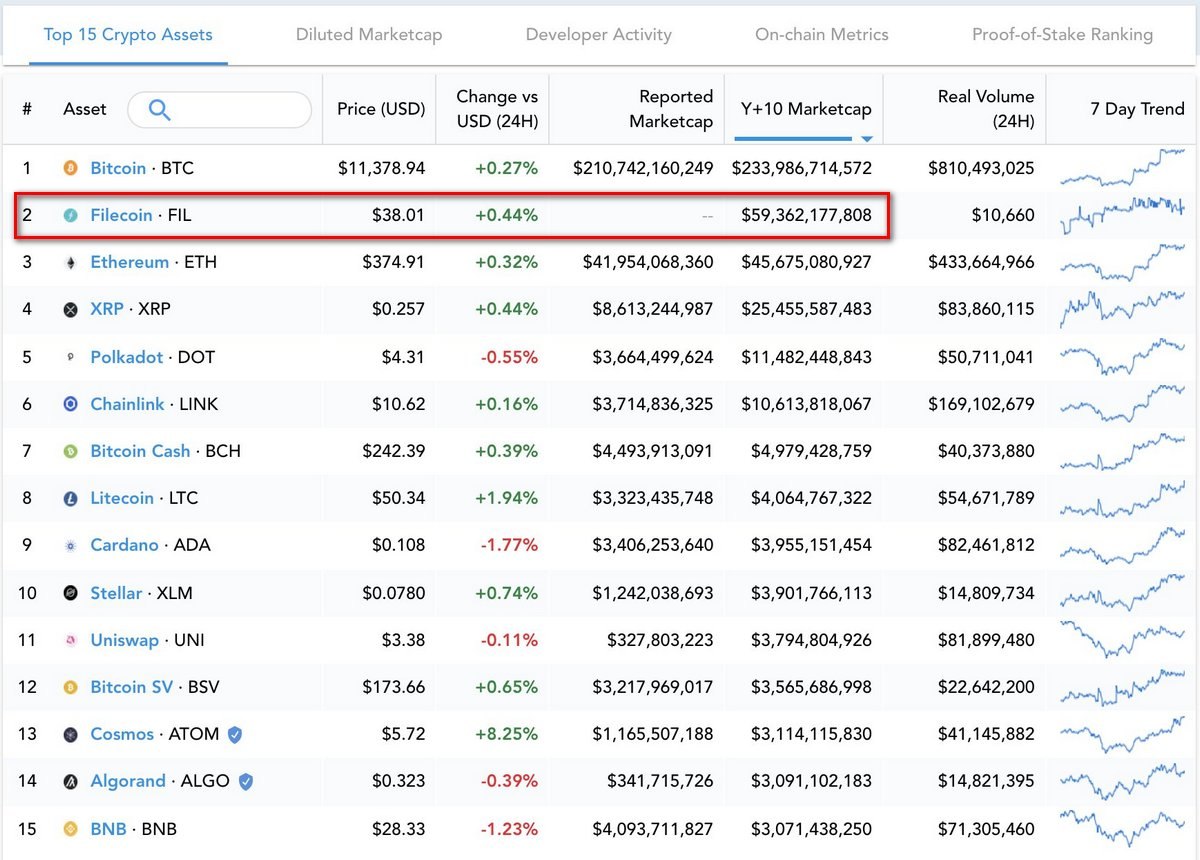Viewport: 1200px width, 860px height.
Task: Click the Litecoin logo icon
Action: [70, 499]
